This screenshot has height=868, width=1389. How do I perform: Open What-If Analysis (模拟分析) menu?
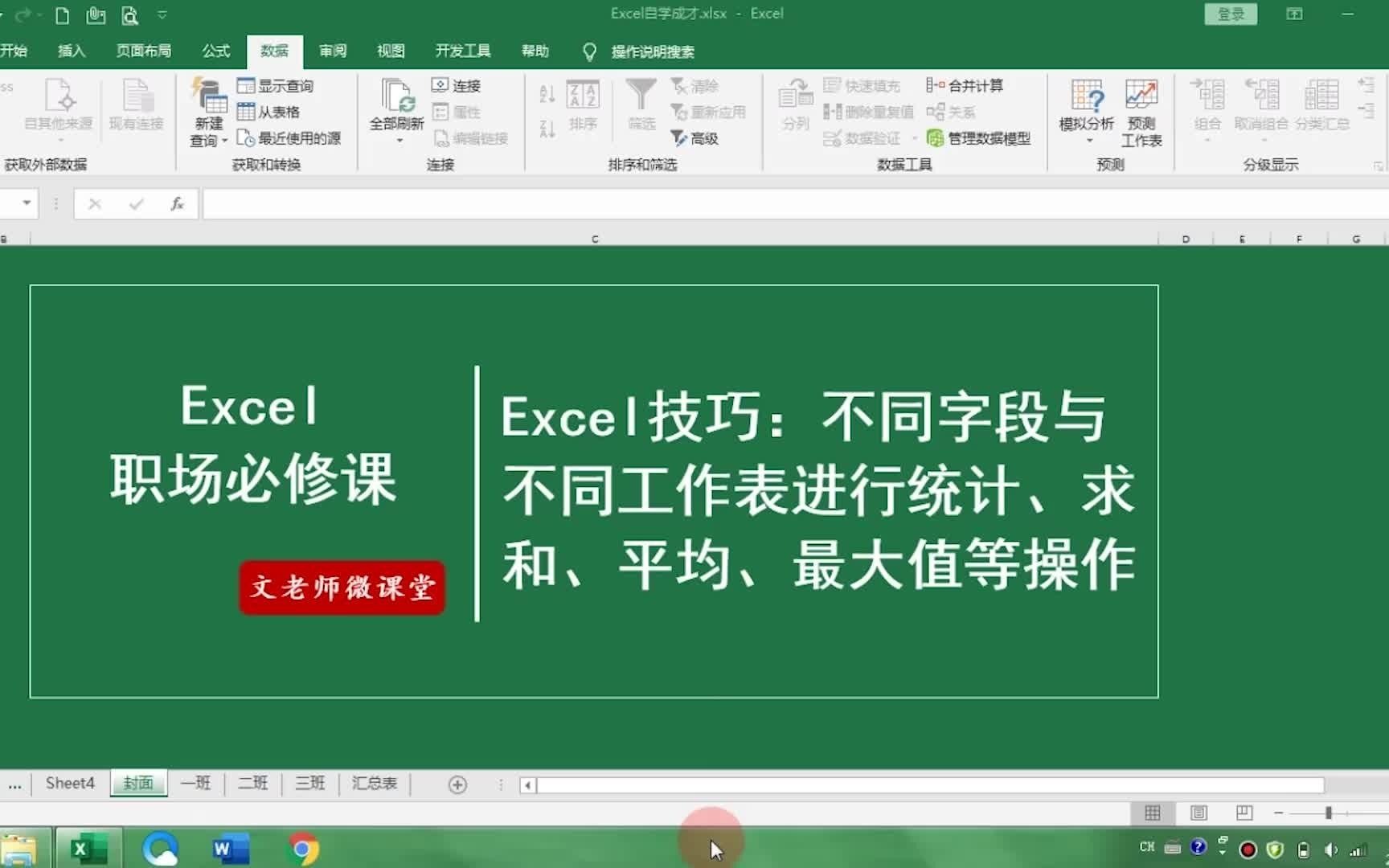[1087, 111]
